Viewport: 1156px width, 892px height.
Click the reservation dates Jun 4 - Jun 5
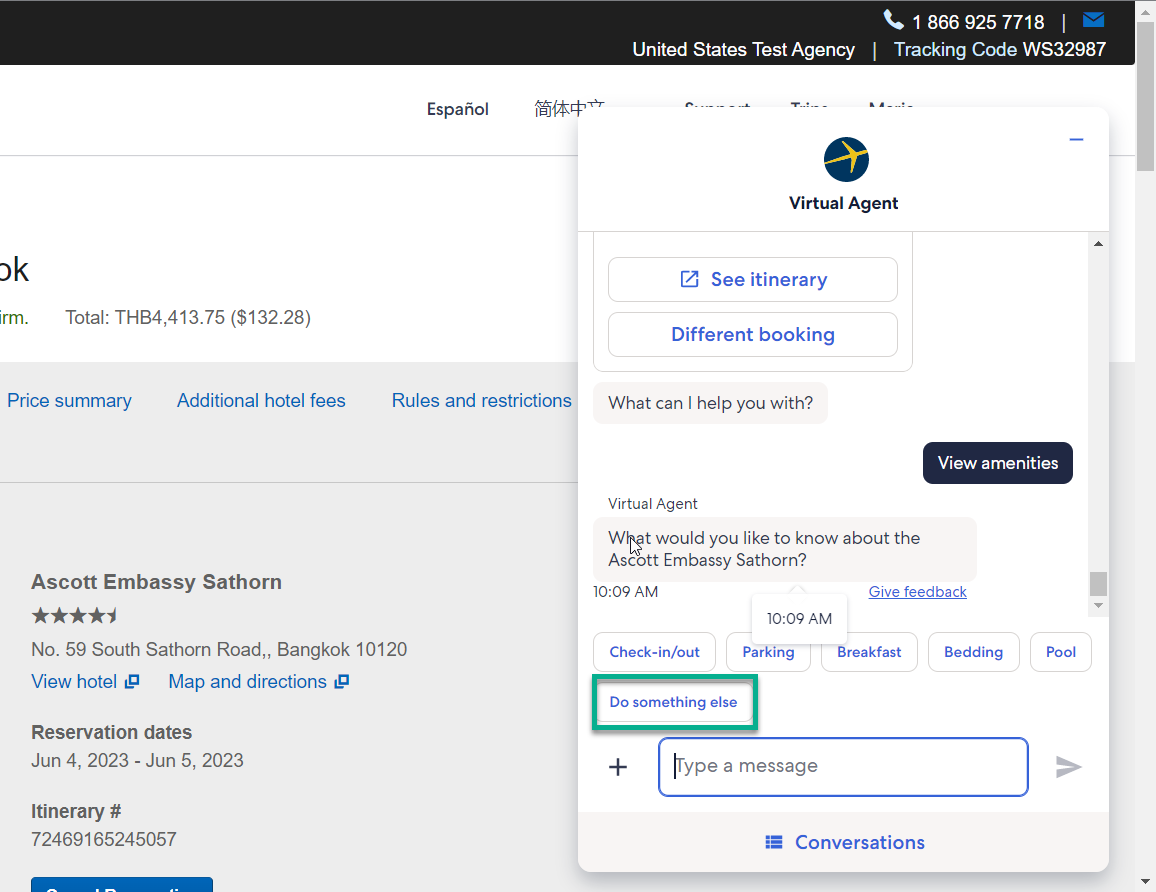click(x=137, y=760)
